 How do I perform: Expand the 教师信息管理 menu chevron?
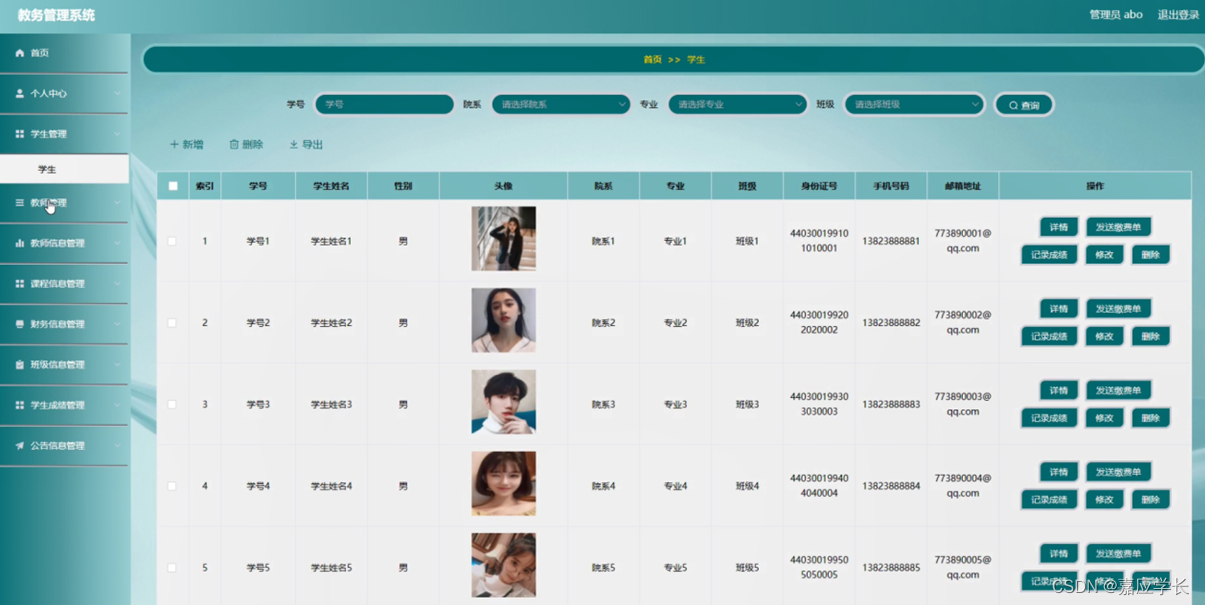pos(117,243)
